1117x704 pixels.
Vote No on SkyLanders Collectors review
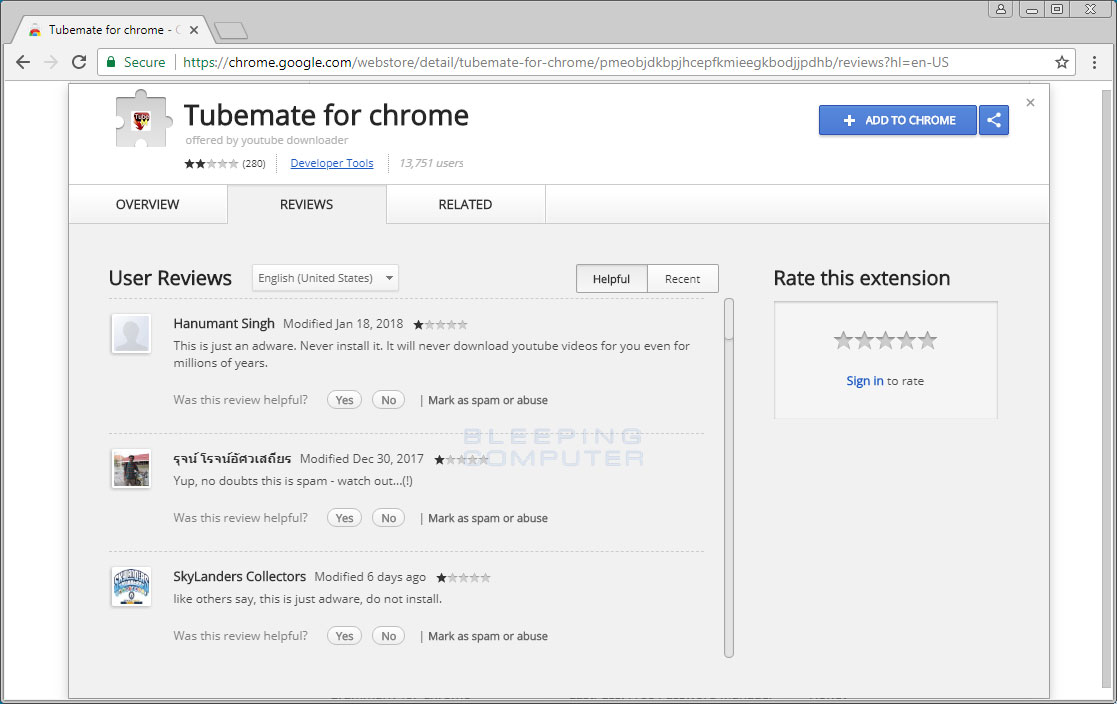coord(388,636)
